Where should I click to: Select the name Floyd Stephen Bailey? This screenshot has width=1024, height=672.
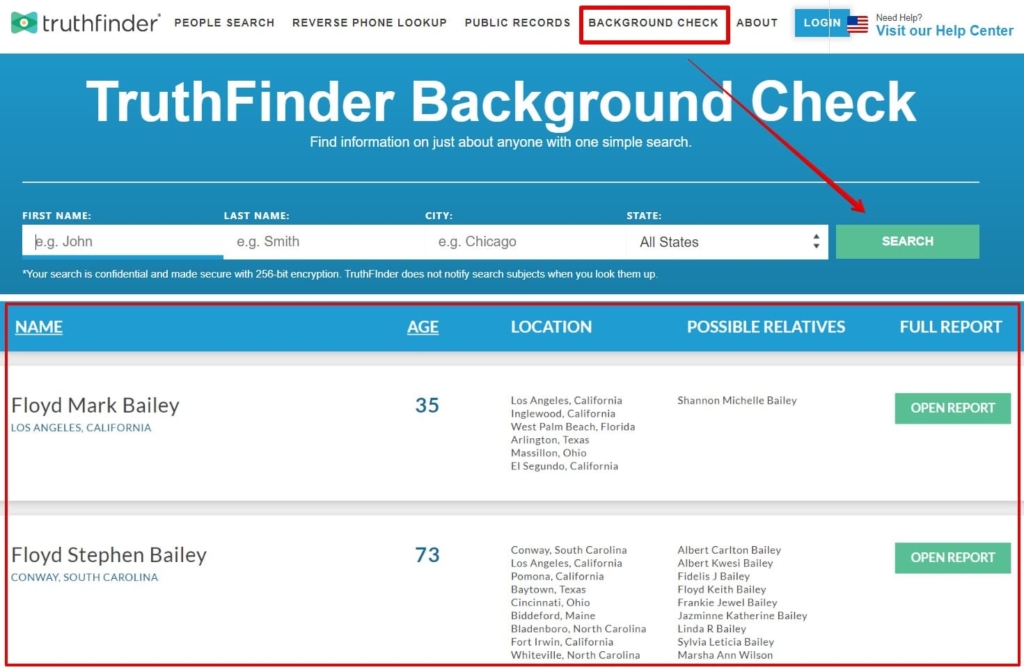pyautogui.click(x=109, y=555)
